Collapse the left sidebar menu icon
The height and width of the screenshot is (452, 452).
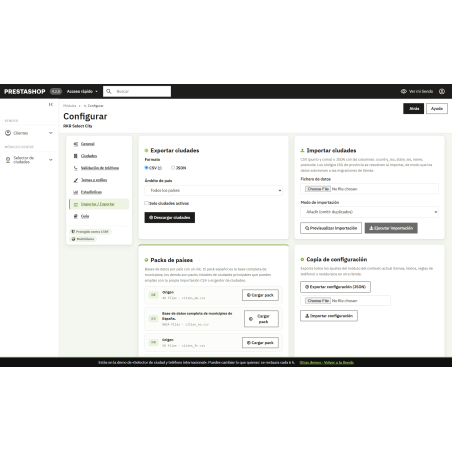click(51, 105)
